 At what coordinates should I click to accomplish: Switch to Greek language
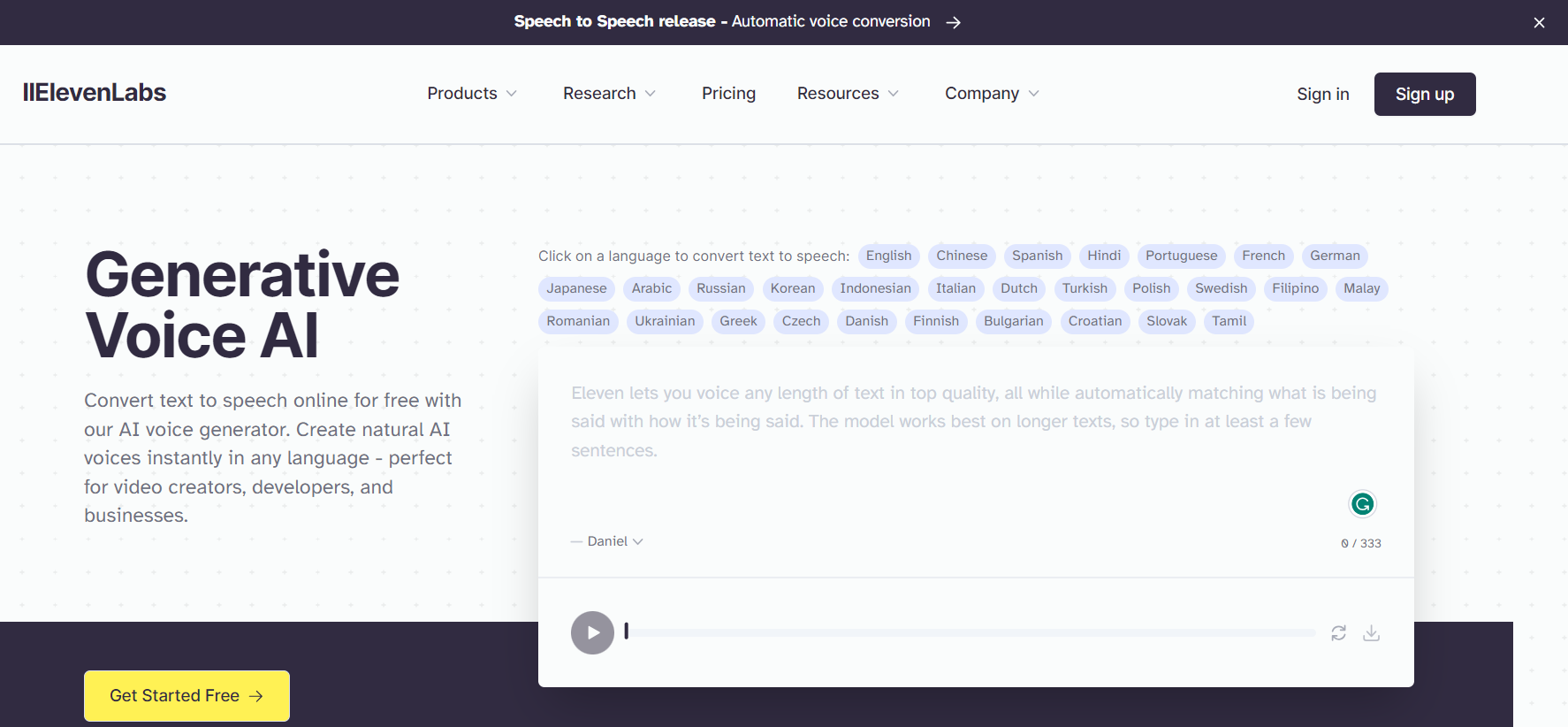tap(738, 321)
